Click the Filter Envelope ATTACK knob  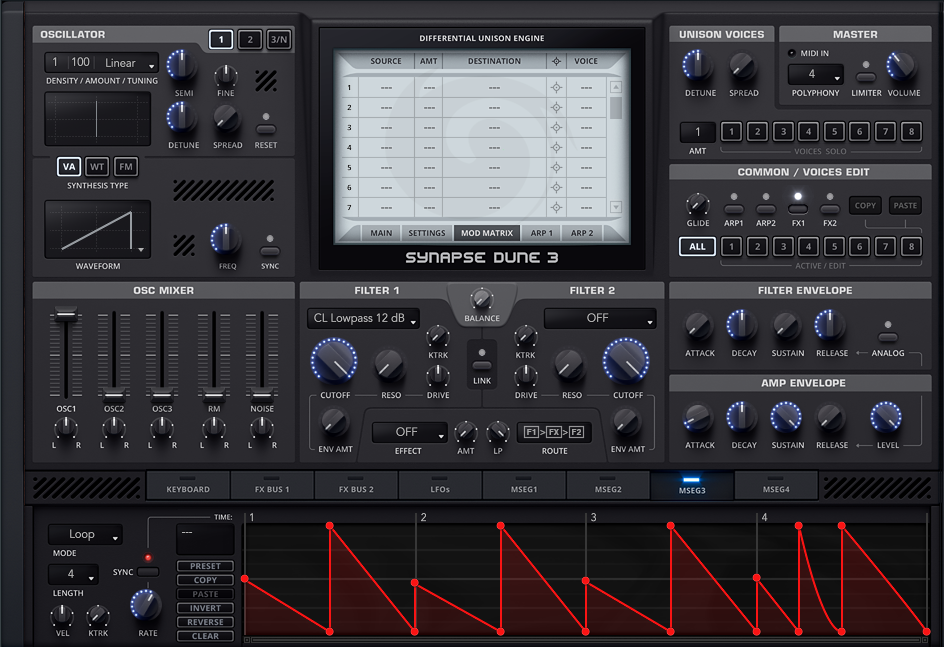coord(698,327)
